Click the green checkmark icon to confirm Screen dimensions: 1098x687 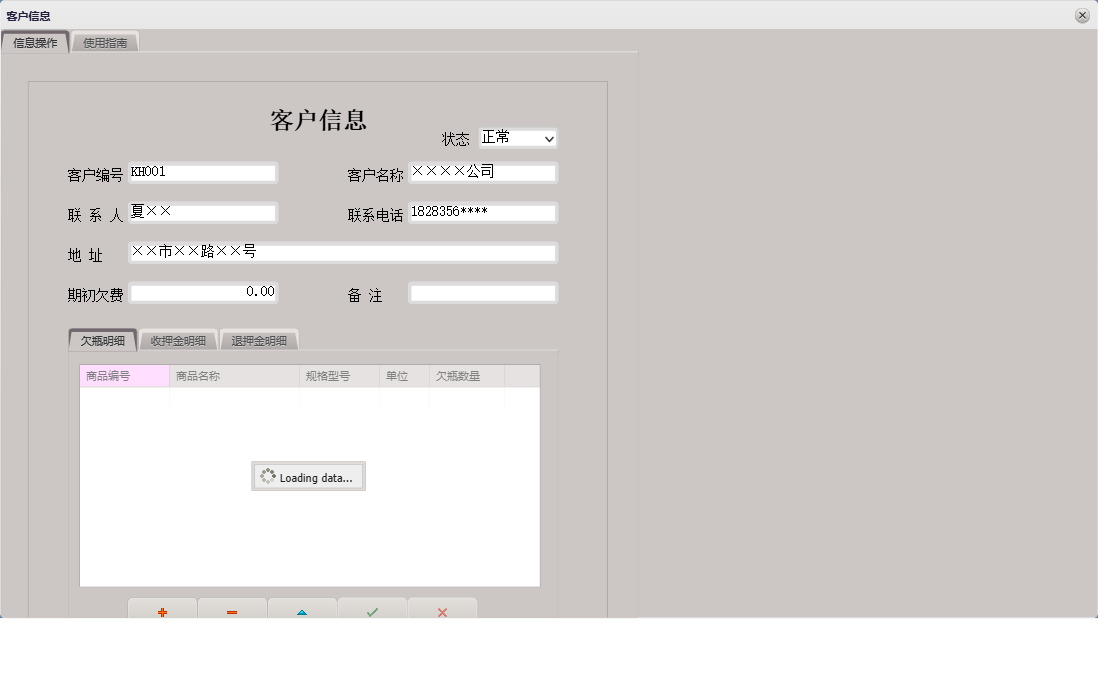pos(372,611)
